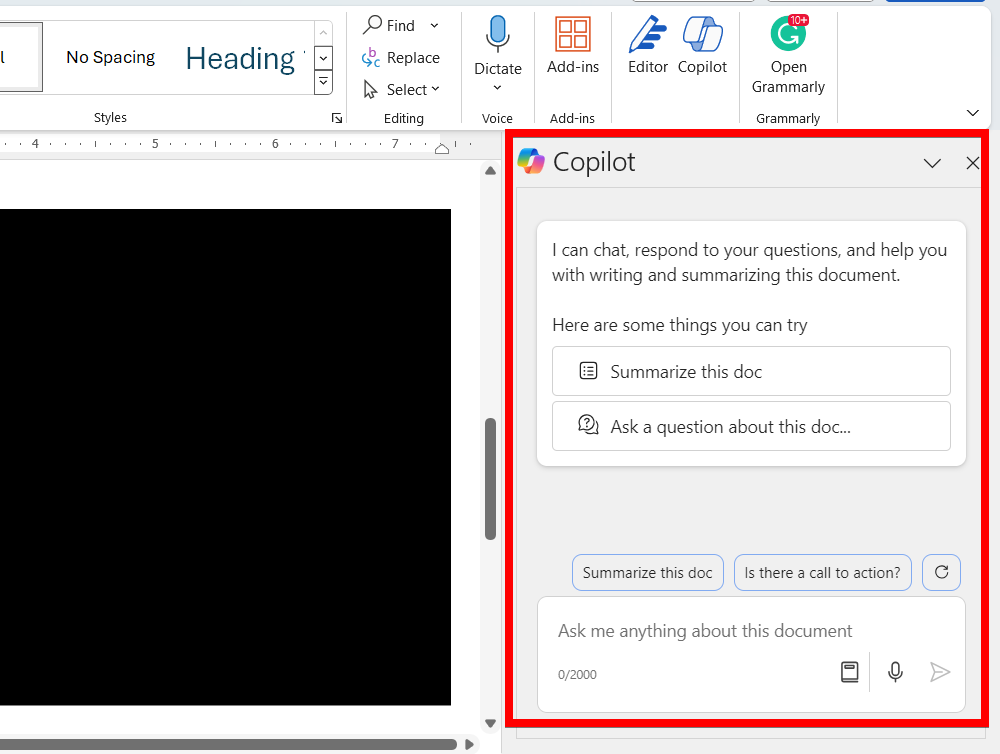Refresh the Copilot prompt suggestions
Viewport: 1000px width, 754px height.
(941, 572)
